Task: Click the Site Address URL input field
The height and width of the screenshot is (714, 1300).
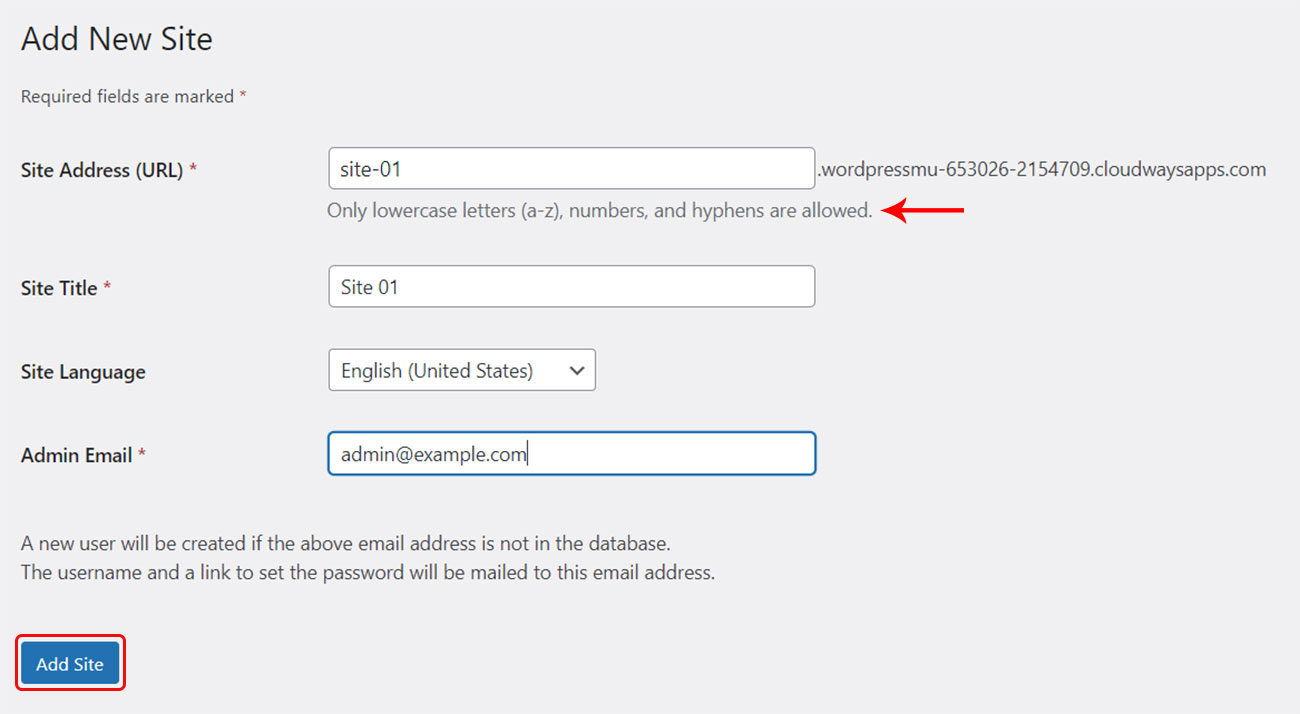Action: click(x=571, y=169)
